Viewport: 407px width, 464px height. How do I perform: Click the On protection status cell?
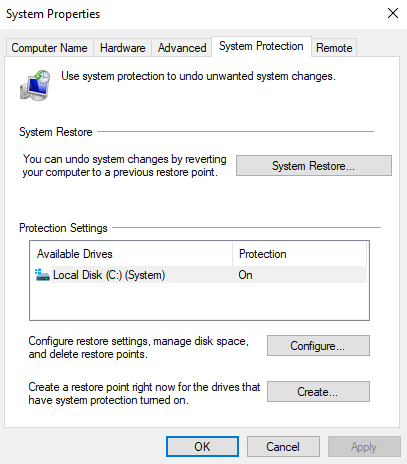click(x=245, y=275)
